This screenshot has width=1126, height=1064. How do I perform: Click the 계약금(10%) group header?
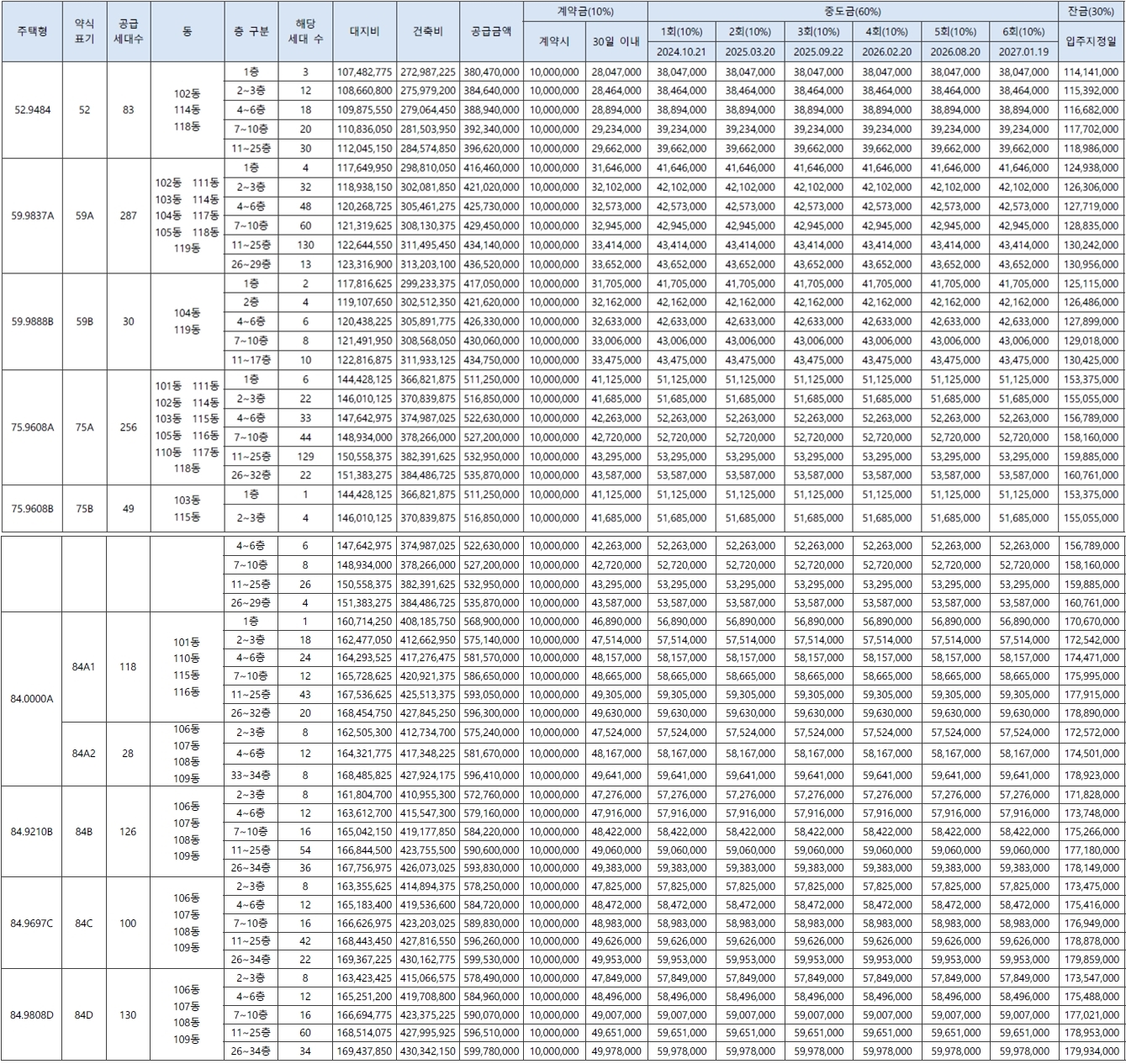(584, 11)
